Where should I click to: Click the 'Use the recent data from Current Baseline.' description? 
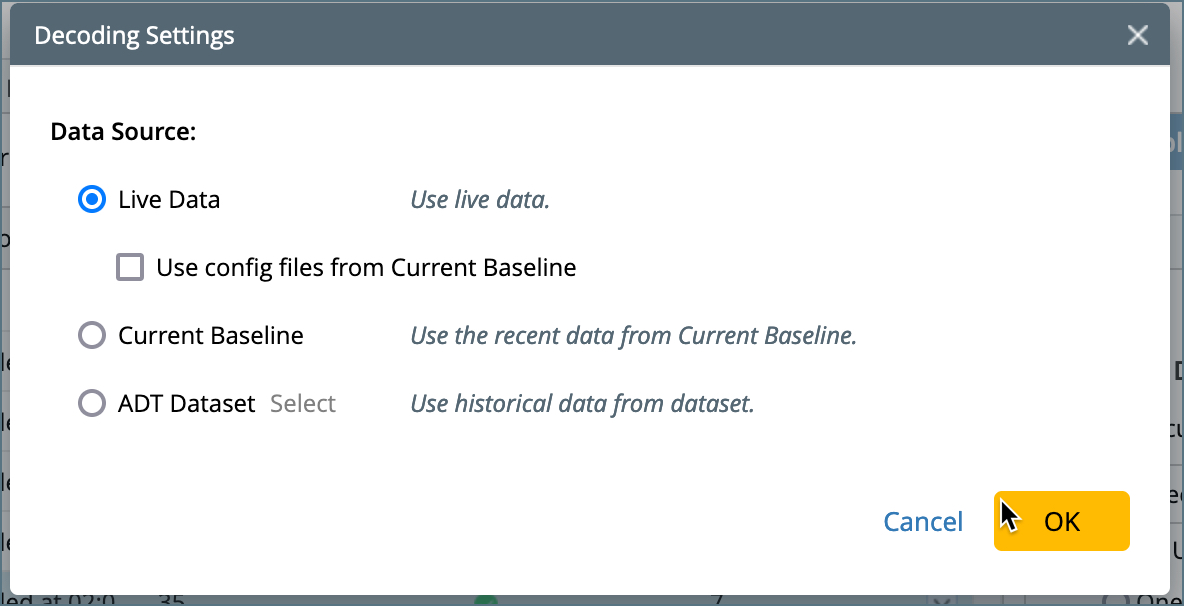click(633, 336)
